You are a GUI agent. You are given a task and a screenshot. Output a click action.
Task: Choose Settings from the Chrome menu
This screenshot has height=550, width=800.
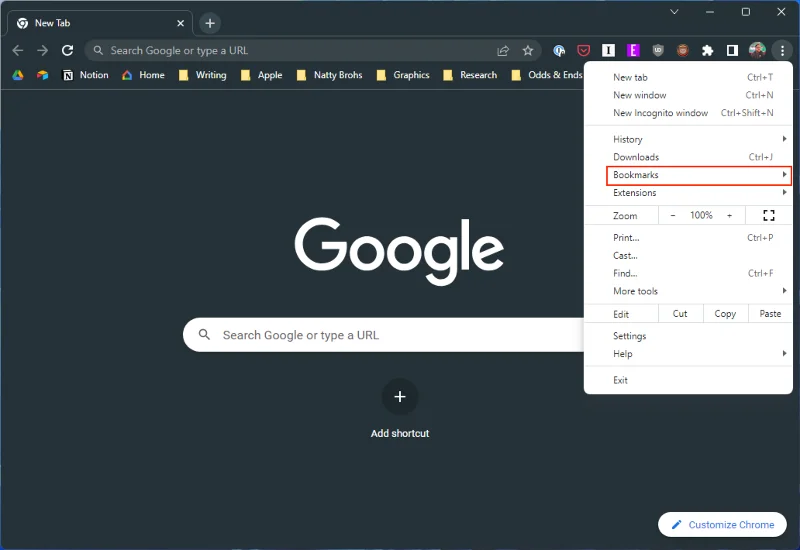pos(630,336)
